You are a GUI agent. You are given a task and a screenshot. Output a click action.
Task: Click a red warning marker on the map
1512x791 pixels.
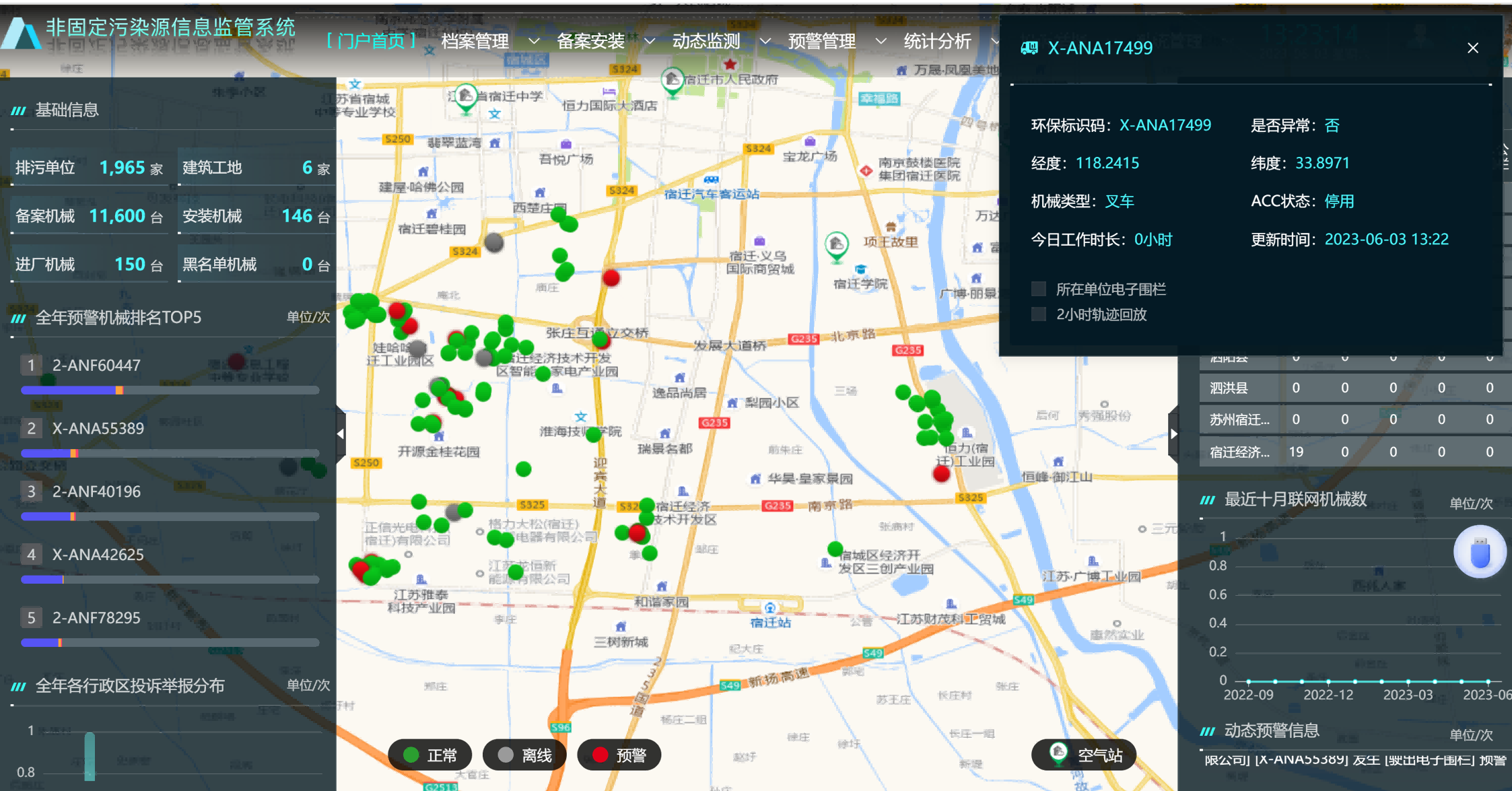coord(611,277)
